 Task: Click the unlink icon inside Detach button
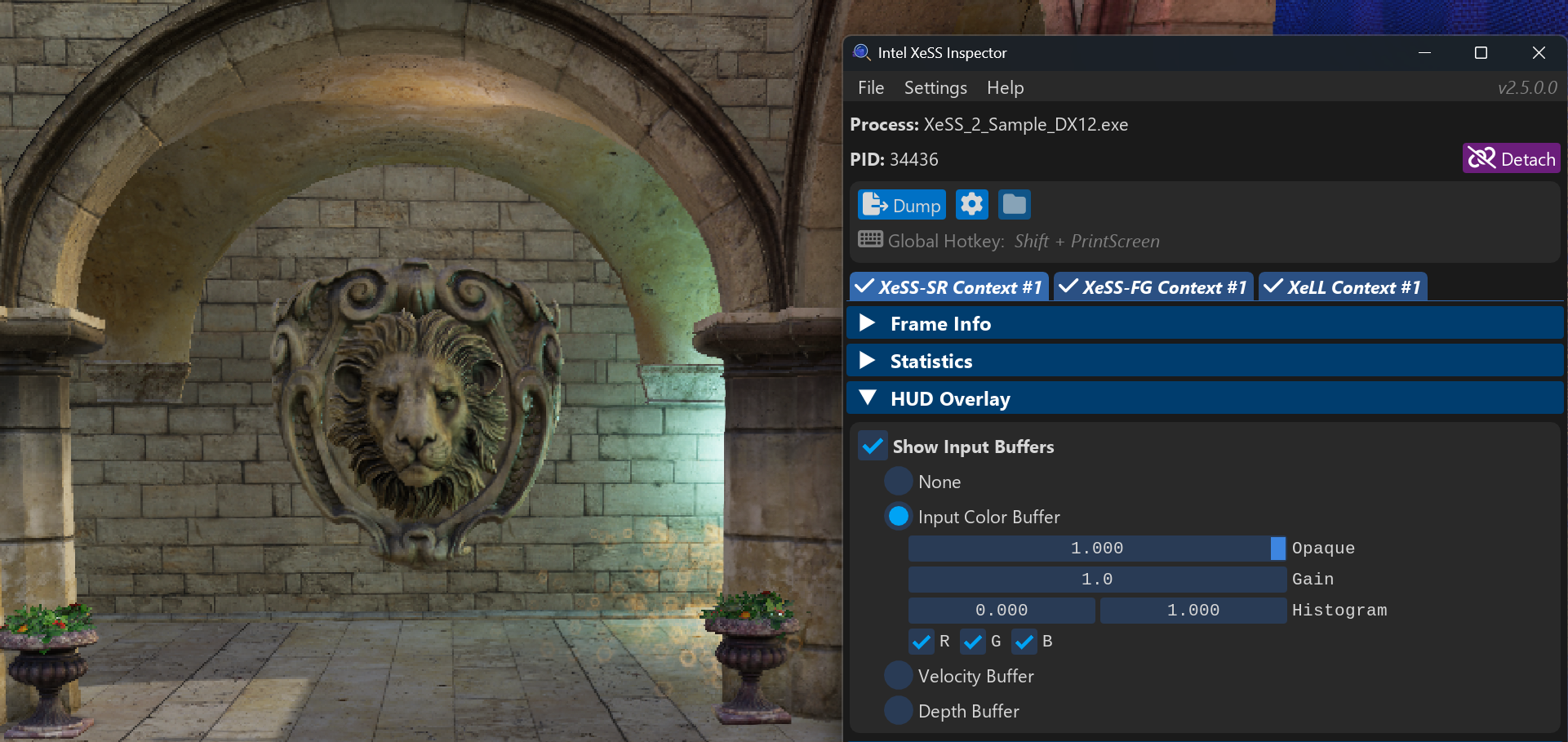(x=1481, y=158)
